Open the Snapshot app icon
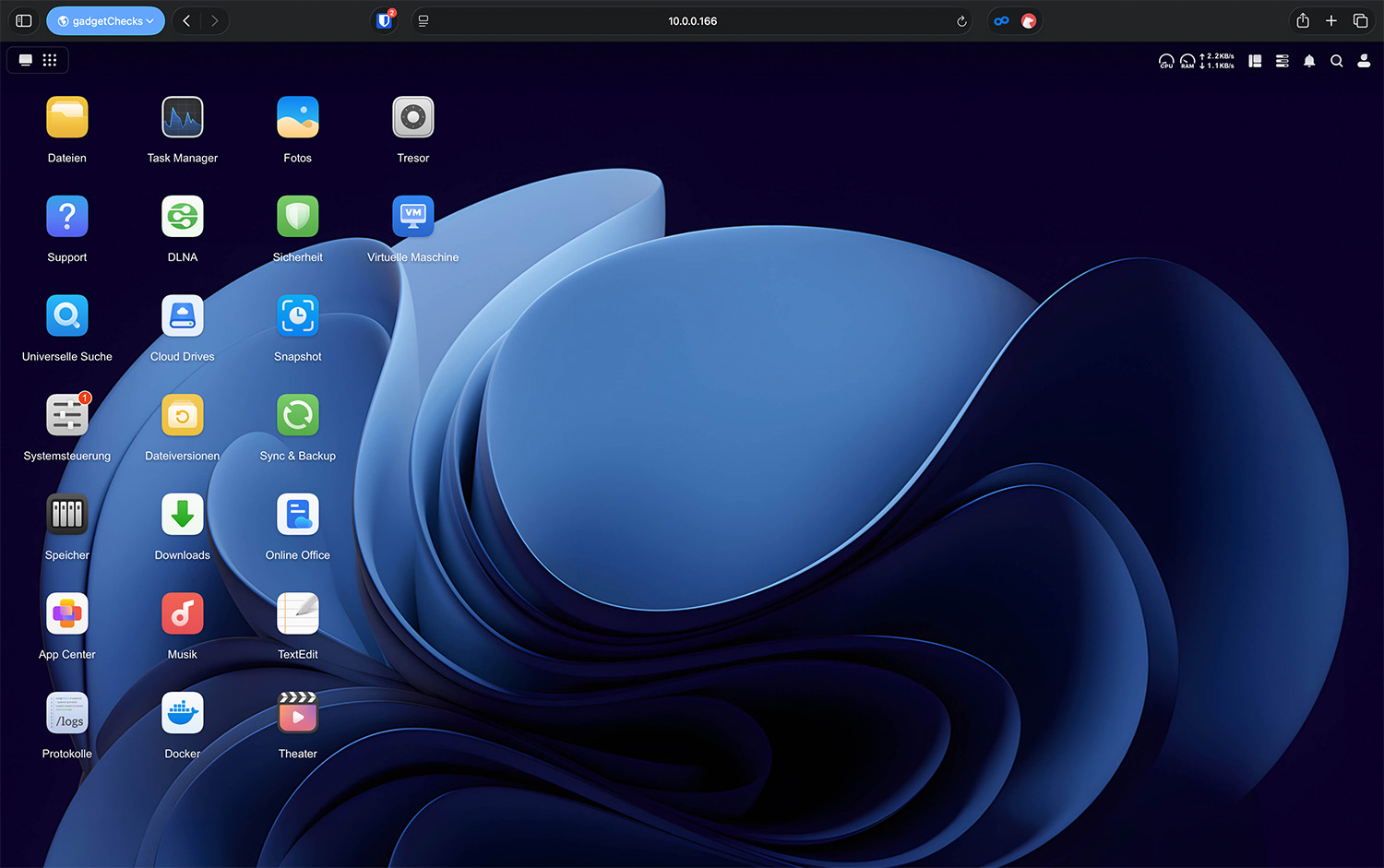This screenshot has height=868, width=1384. coord(297,316)
